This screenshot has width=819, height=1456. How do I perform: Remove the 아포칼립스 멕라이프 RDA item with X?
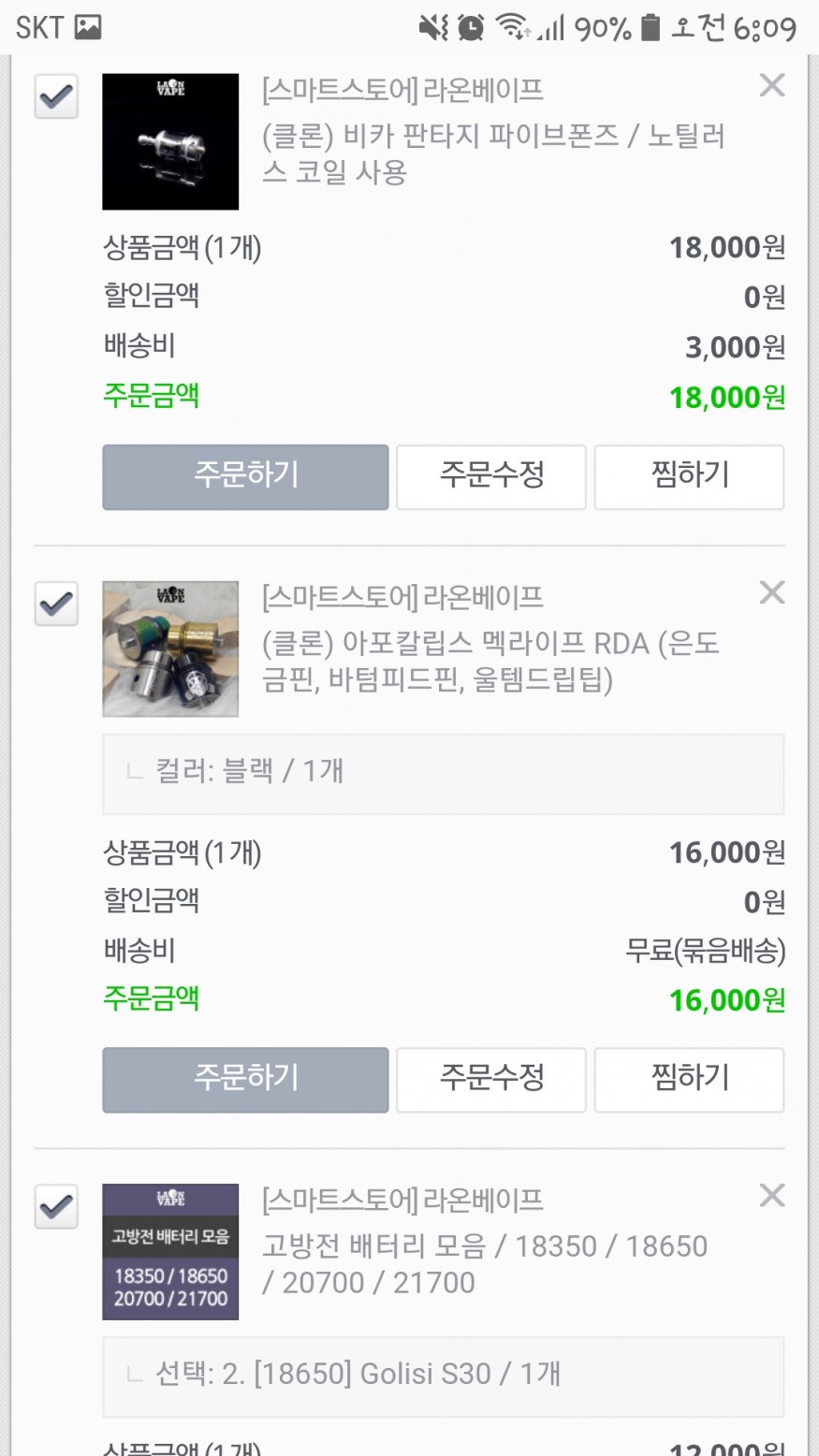coord(771,592)
